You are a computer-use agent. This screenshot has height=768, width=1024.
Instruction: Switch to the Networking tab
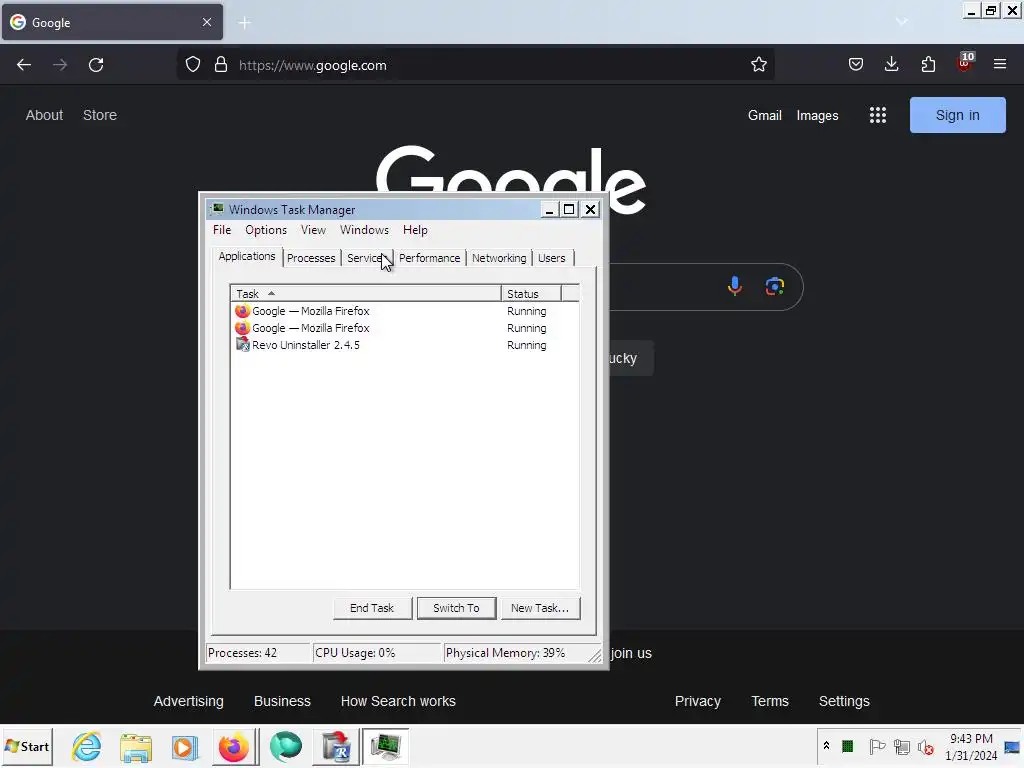499,258
